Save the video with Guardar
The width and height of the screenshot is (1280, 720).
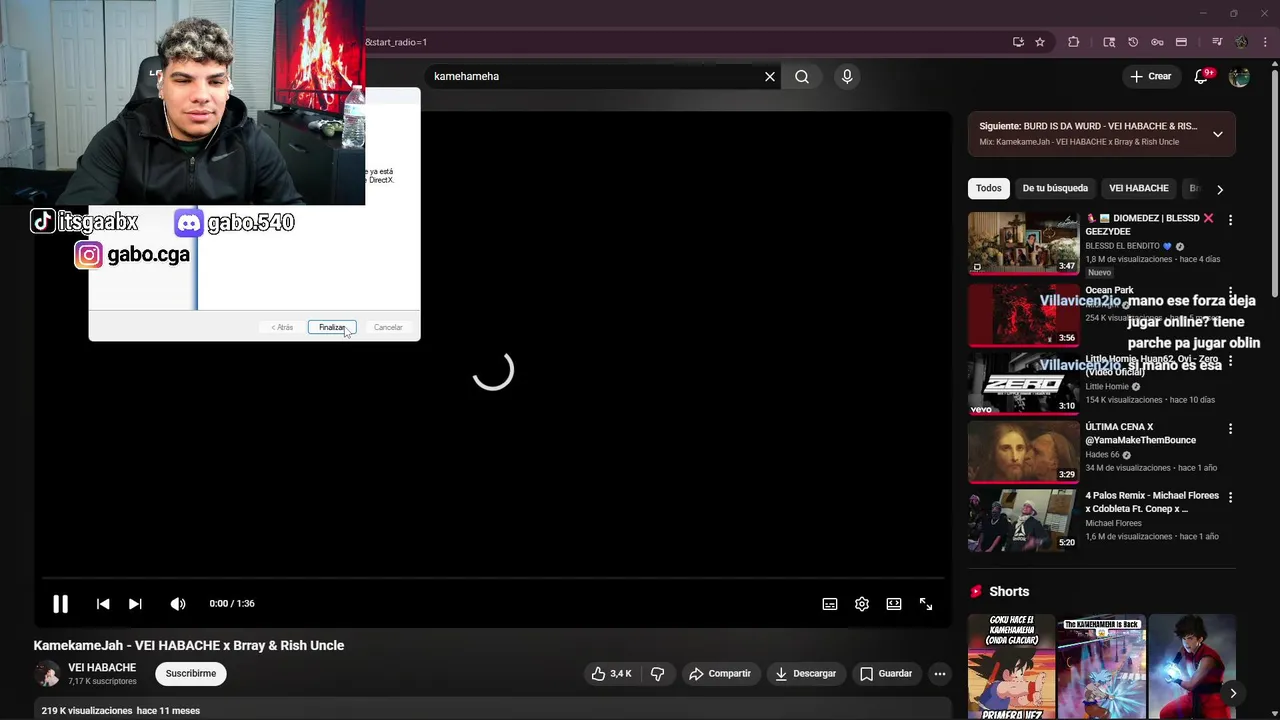pos(887,674)
